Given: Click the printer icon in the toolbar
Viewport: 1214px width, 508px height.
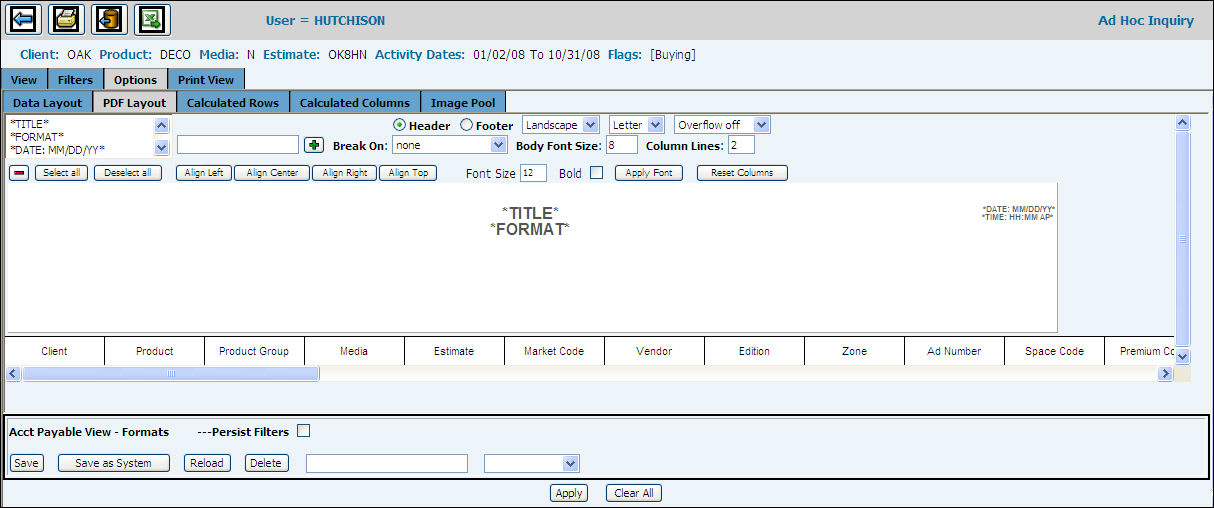Looking at the screenshot, I should click(66, 19).
